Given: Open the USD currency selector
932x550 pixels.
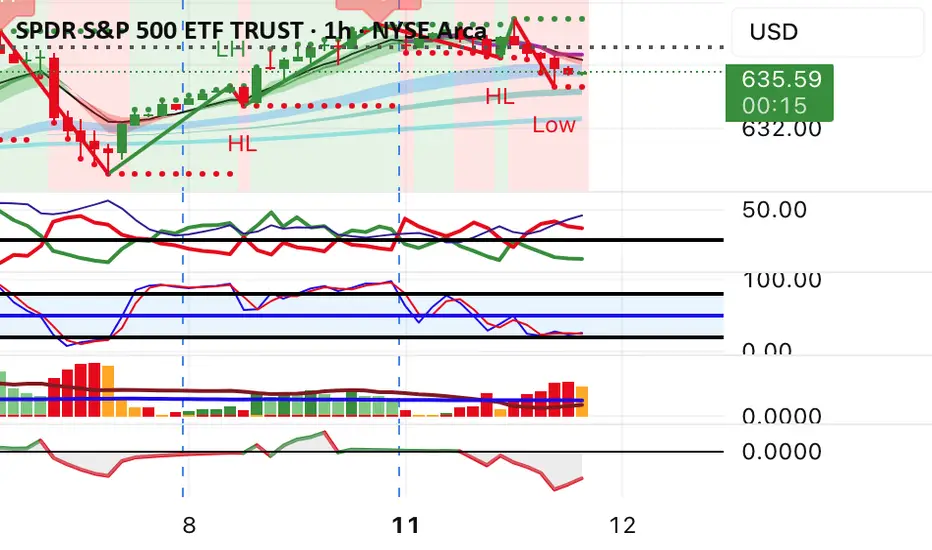Looking at the screenshot, I should coord(827,32).
